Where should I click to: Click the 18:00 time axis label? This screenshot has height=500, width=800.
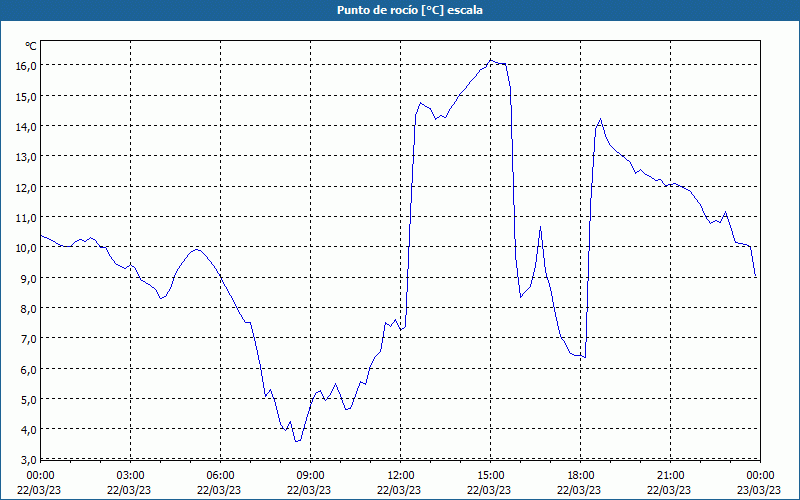point(581,476)
